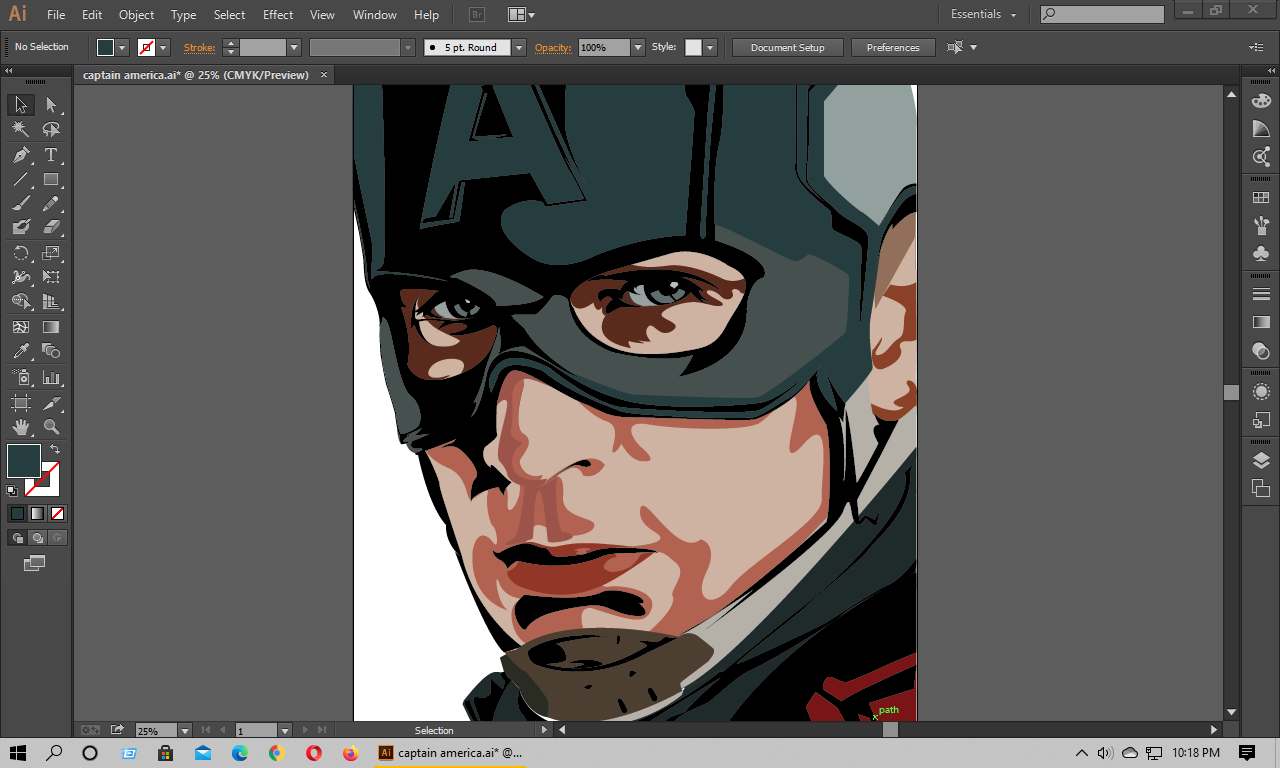The image size is (1280, 768).
Task: Select the Artboard tool
Action: coord(20,403)
